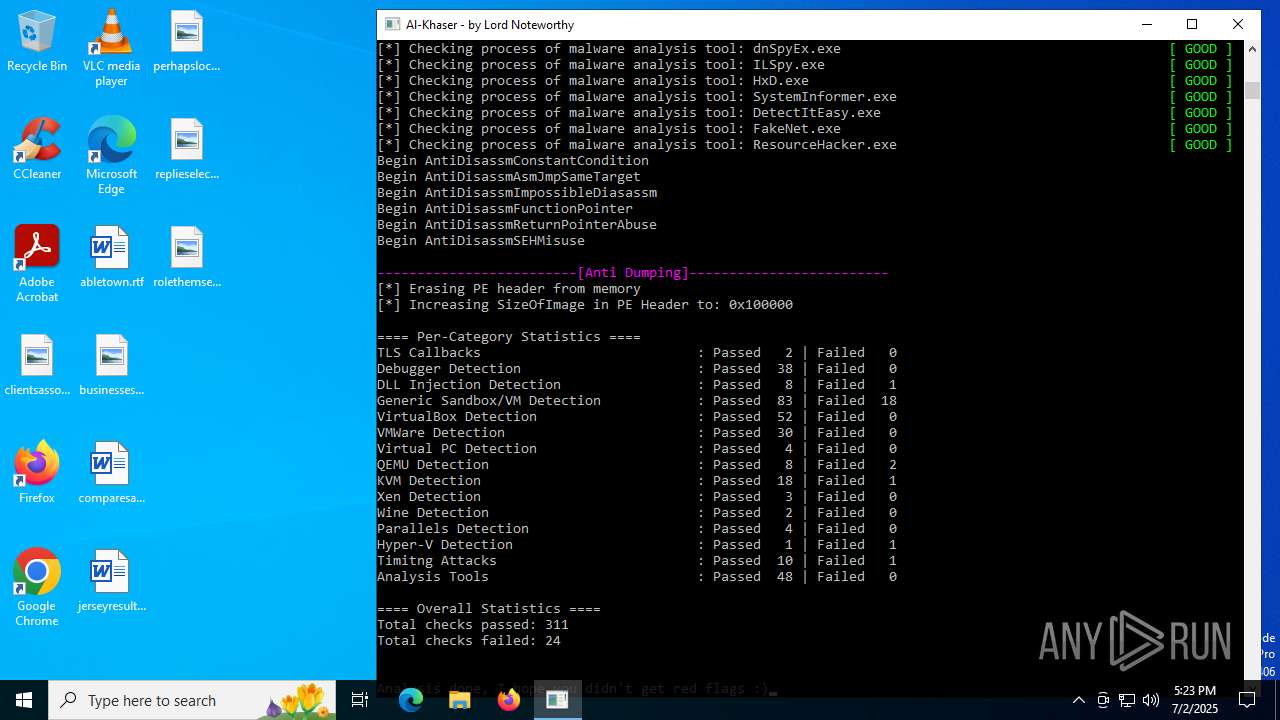Click the 'Analysis Tools' statistics row
This screenshot has width=1280, height=720.
pos(637,577)
